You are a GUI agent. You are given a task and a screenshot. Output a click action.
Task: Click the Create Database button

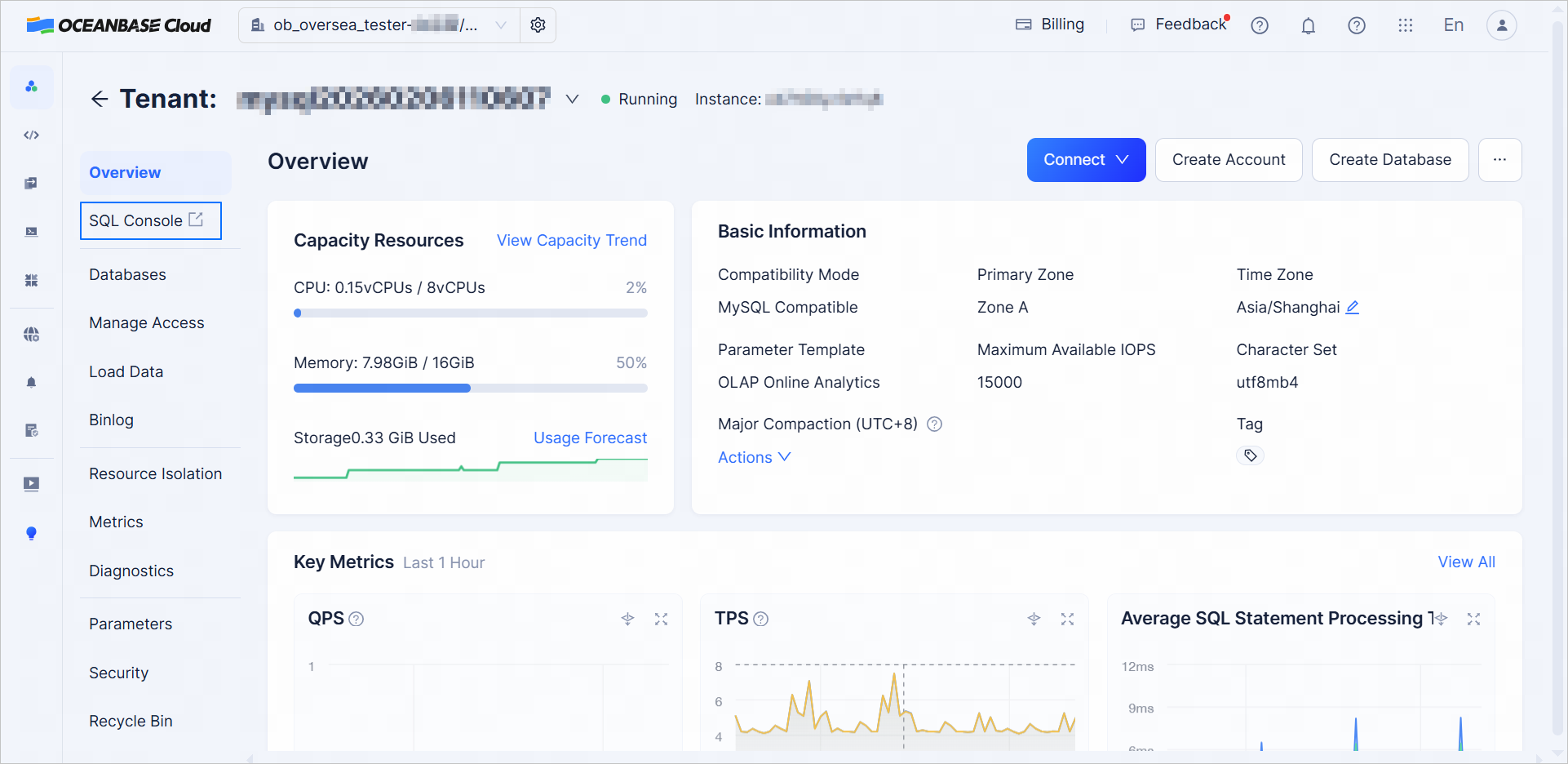tap(1389, 160)
